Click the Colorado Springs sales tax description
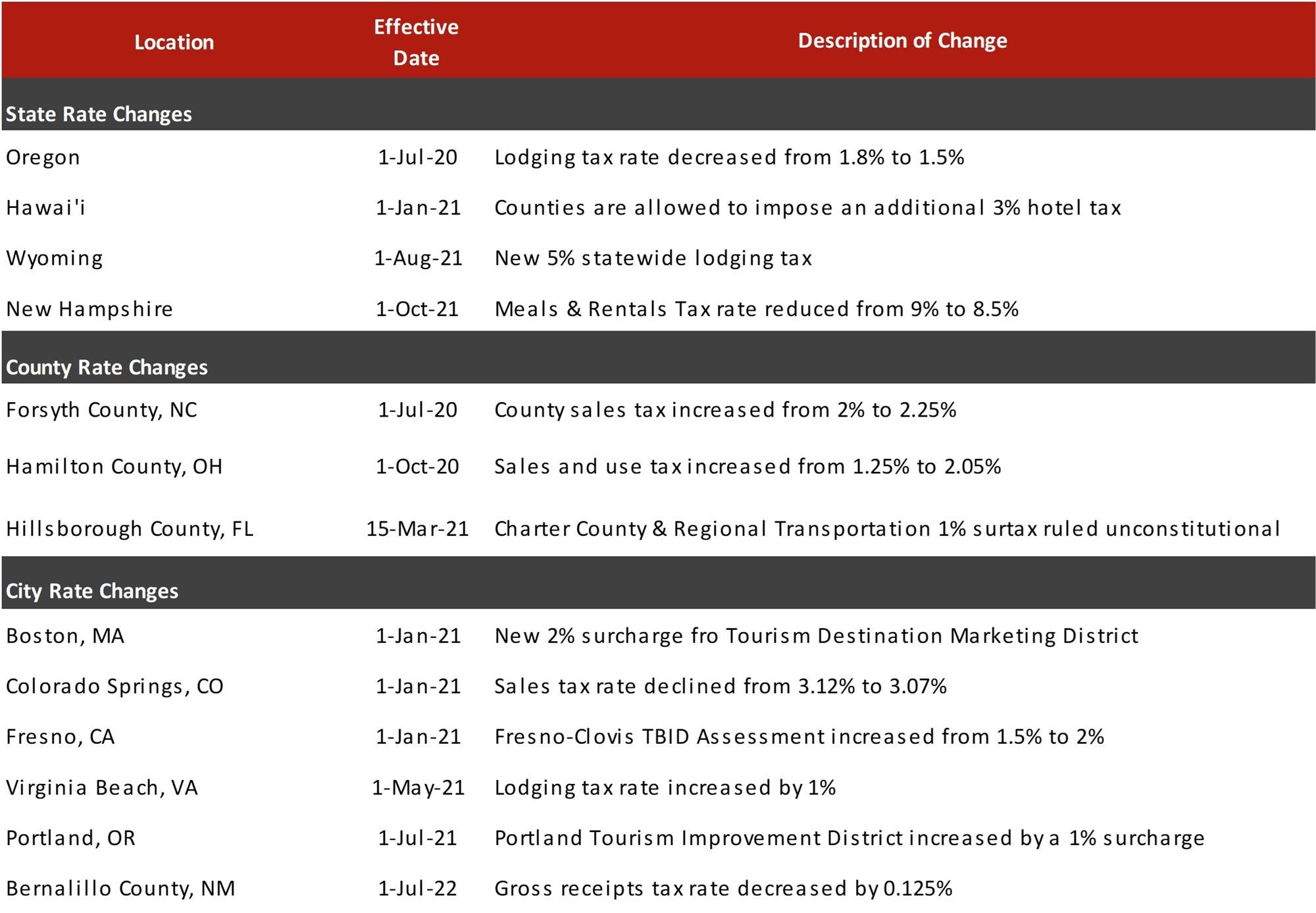This screenshot has width=1316, height=913. point(720,686)
